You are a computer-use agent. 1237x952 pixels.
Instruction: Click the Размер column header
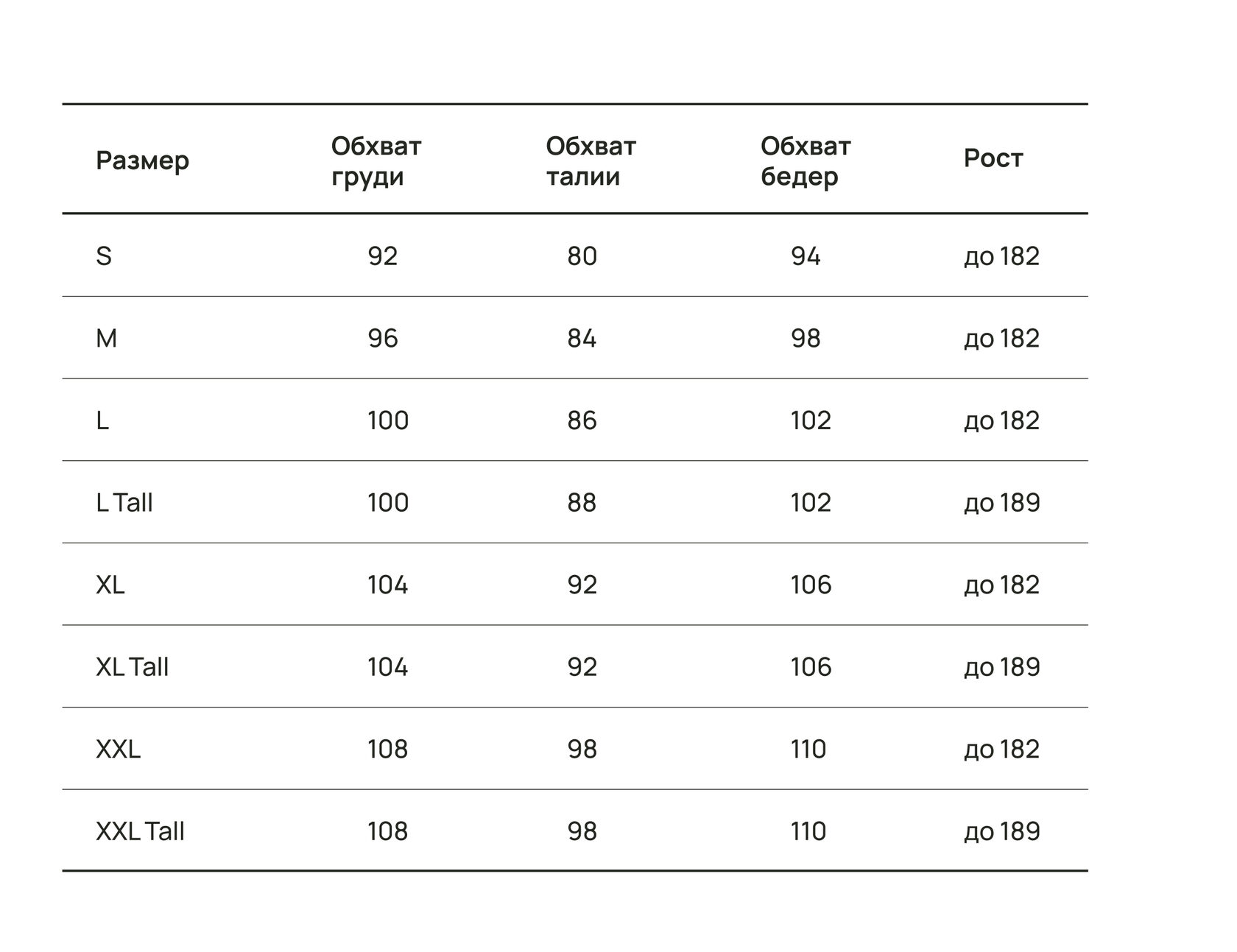point(142,161)
